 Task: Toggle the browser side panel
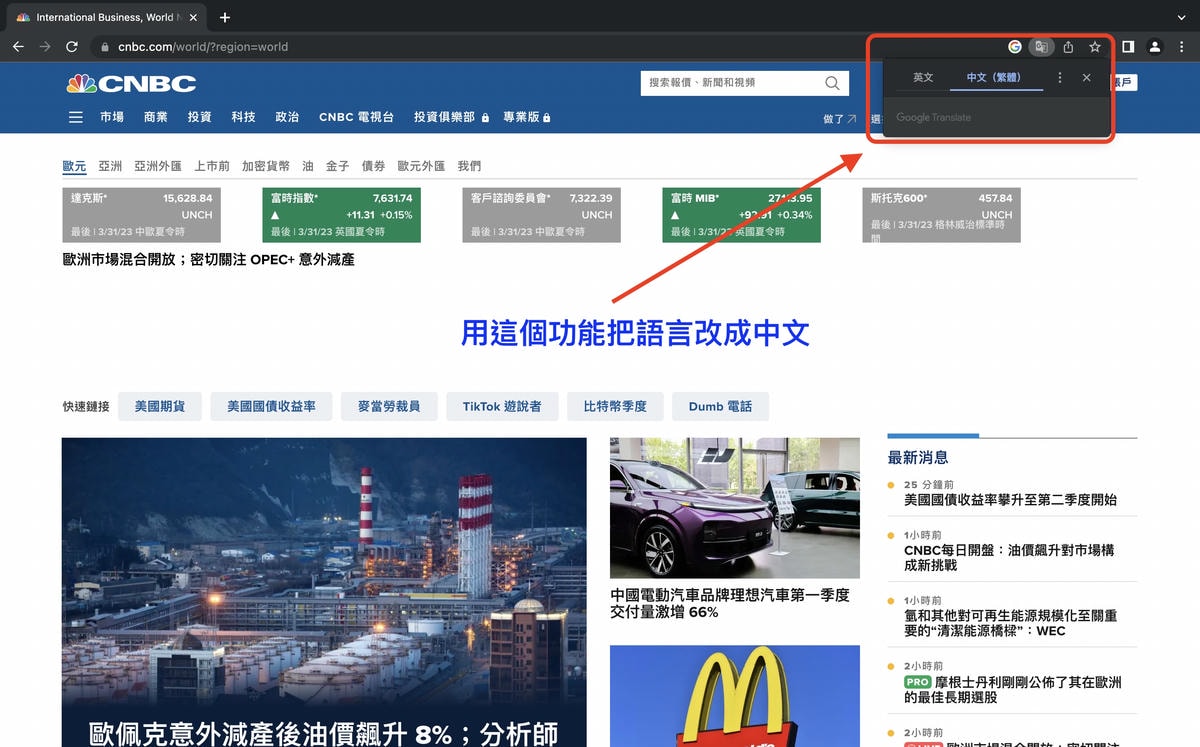pos(1128,47)
